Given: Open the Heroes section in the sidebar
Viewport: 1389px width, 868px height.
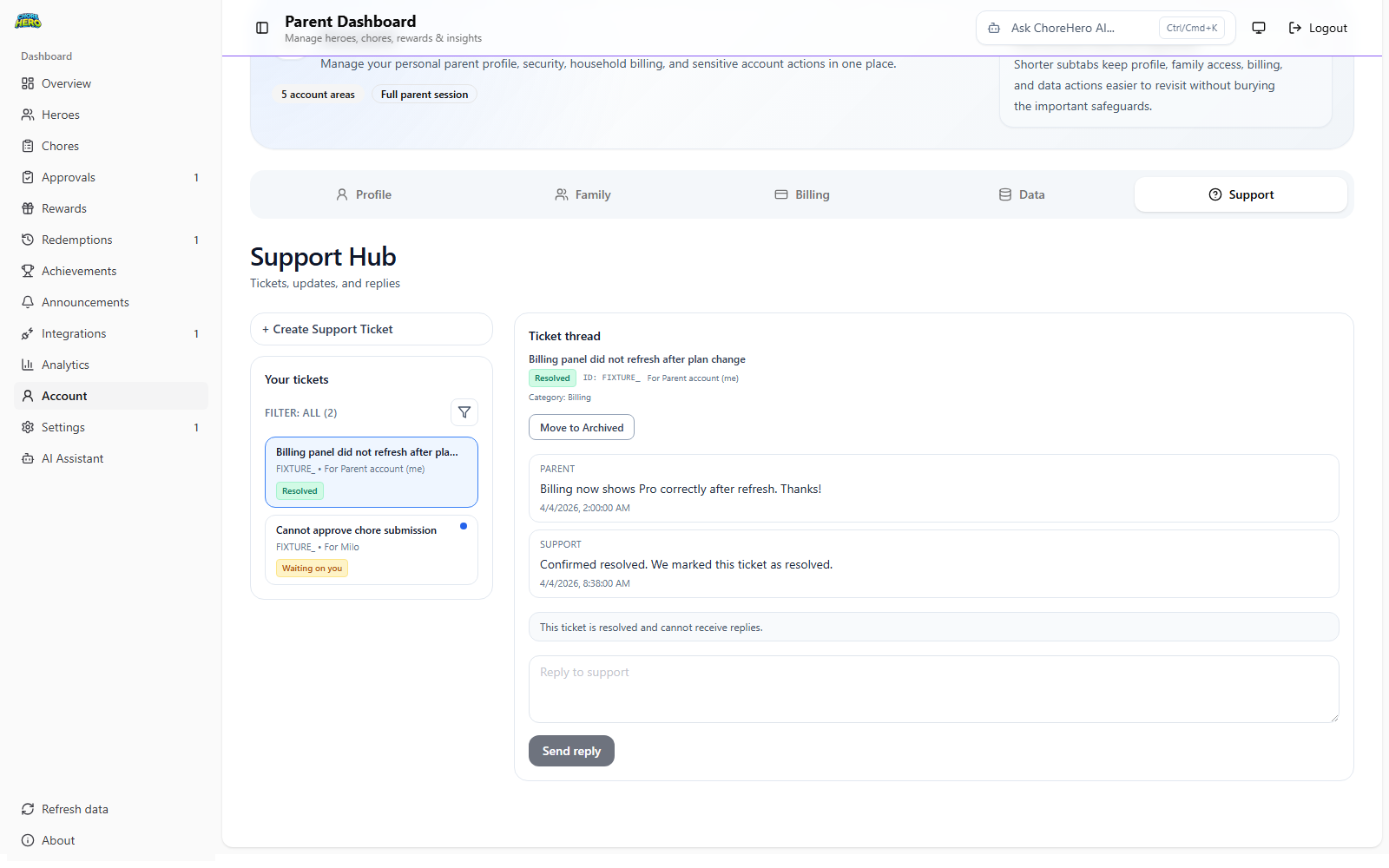Looking at the screenshot, I should (x=60, y=114).
